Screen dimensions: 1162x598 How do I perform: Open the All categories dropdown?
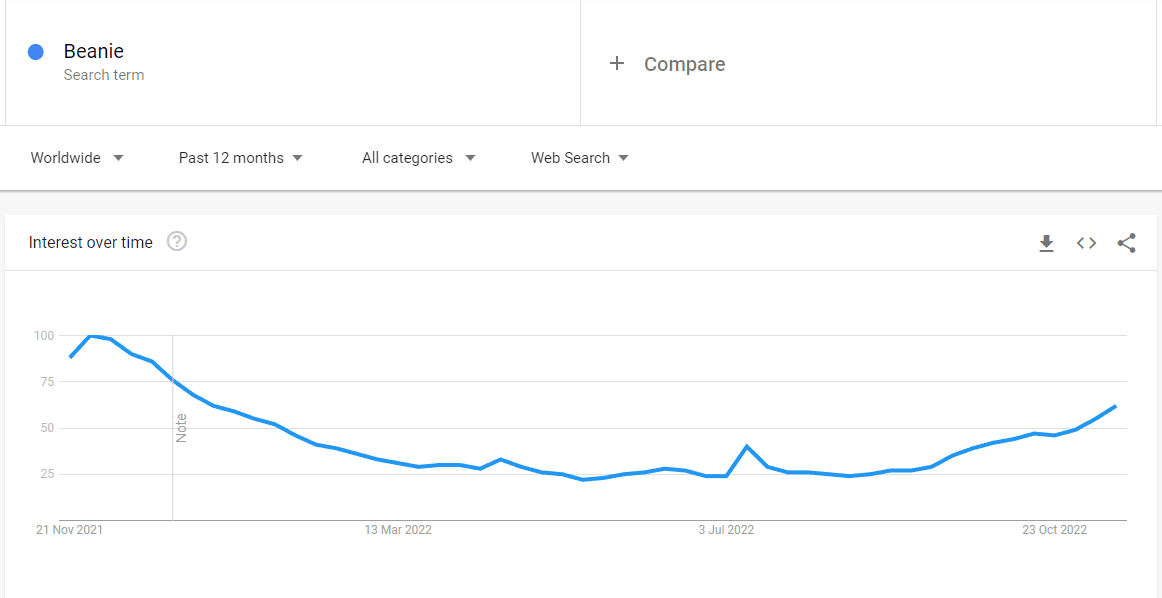(x=419, y=158)
